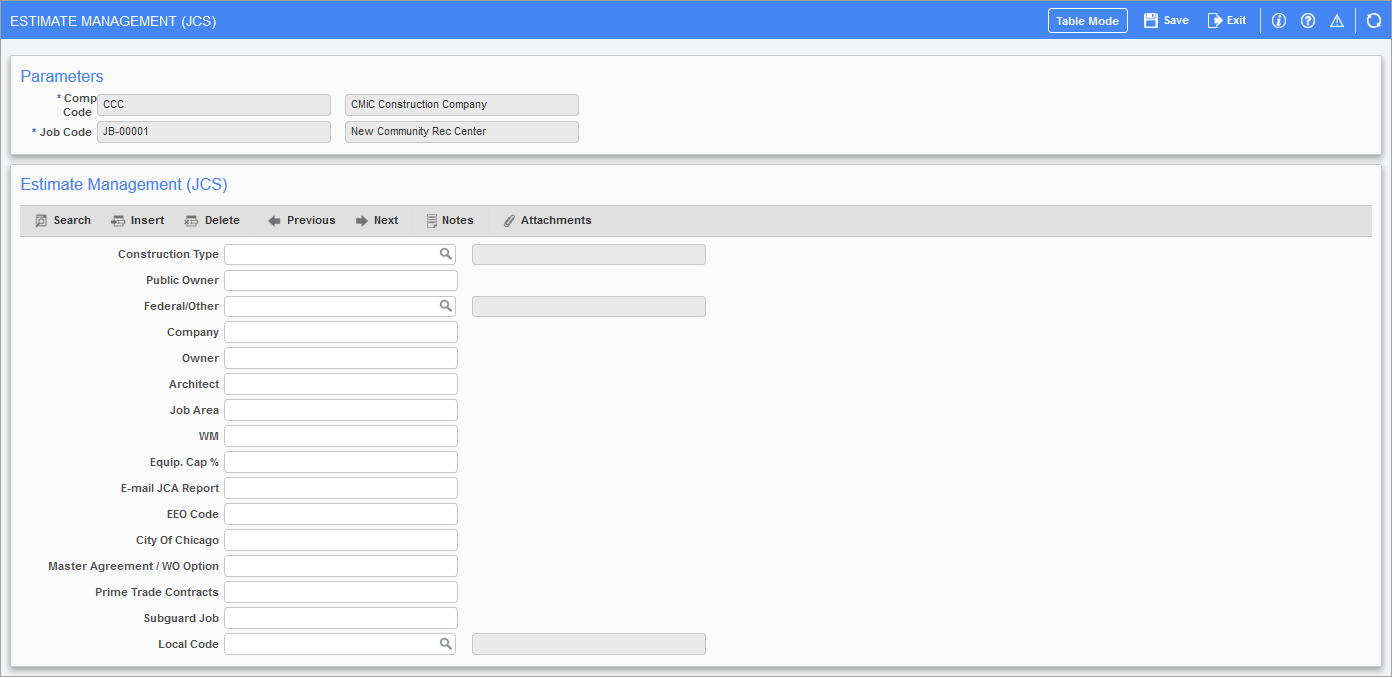The height and width of the screenshot is (677, 1392).
Task: Open the Local Code lookup
Action: pos(446,643)
